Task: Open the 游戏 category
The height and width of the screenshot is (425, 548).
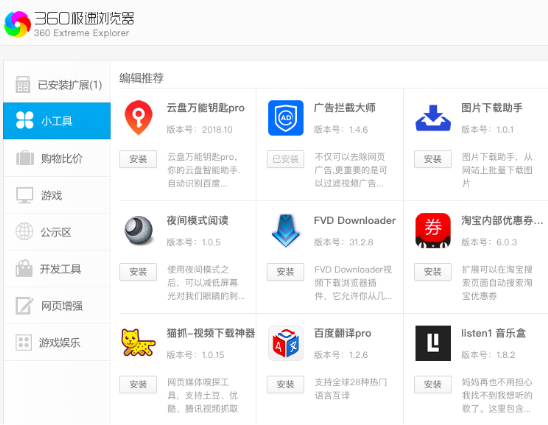Action: [x=57, y=195]
